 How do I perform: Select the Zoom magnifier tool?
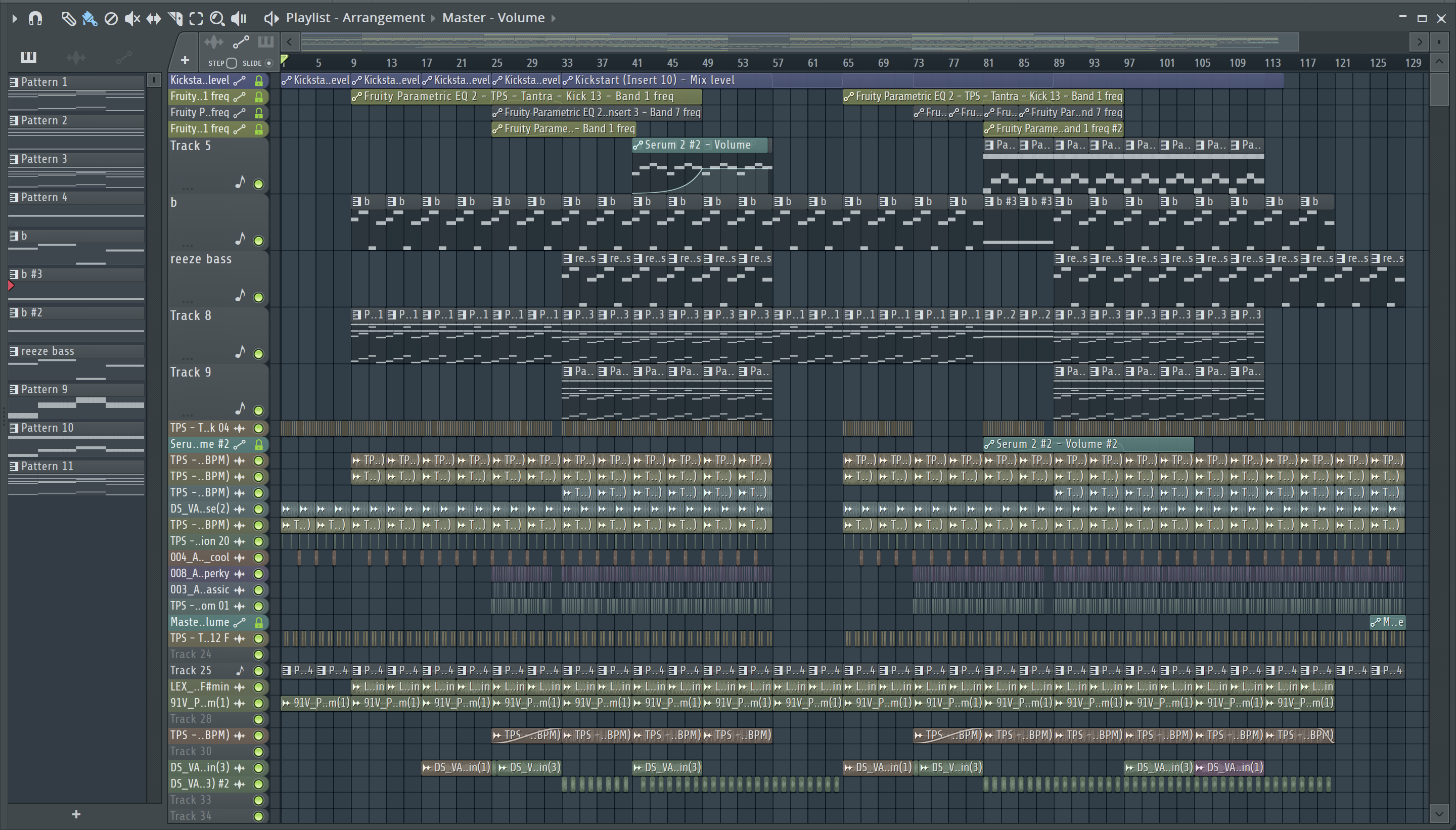coord(217,19)
